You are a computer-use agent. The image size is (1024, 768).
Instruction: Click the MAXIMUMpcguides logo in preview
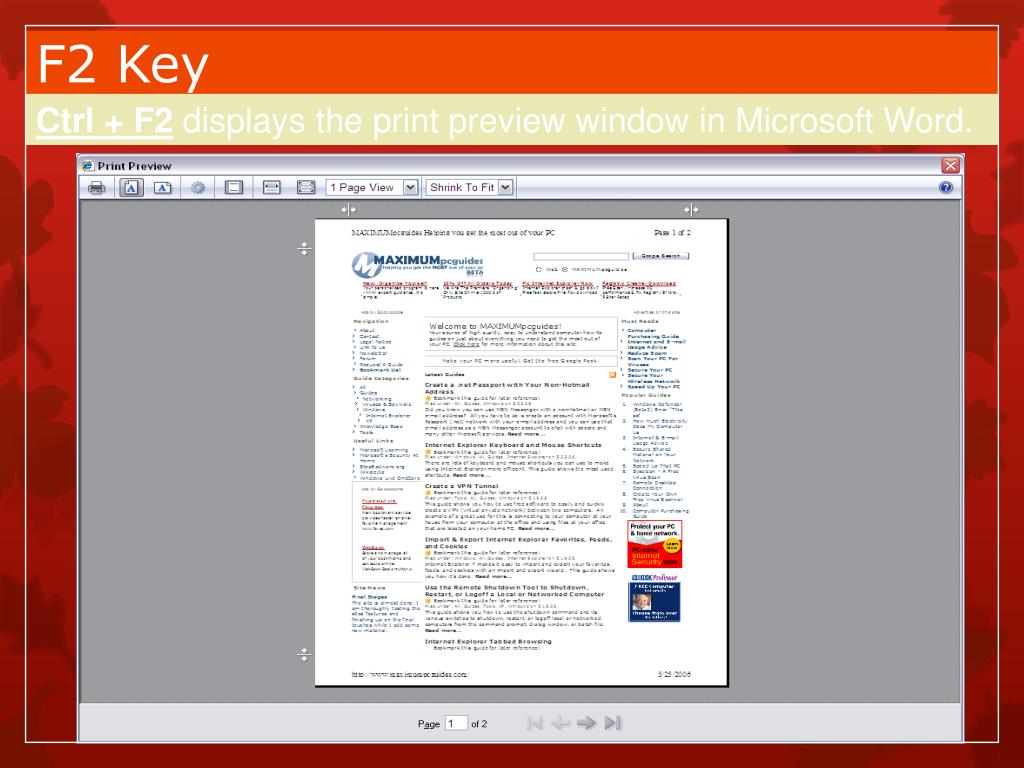pyautogui.click(x=417, y=264)
